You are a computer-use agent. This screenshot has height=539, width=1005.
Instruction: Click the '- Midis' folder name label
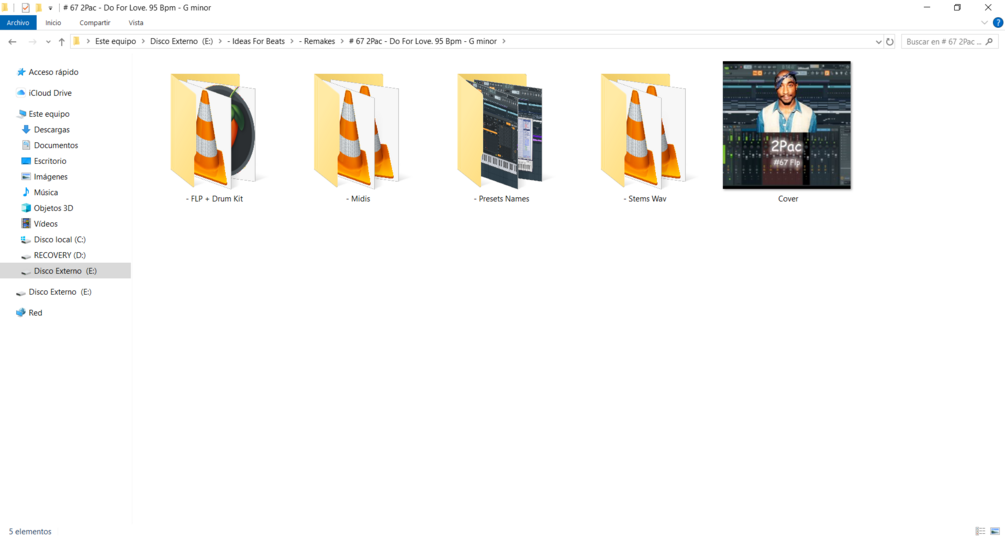click(x=358, y=199)
